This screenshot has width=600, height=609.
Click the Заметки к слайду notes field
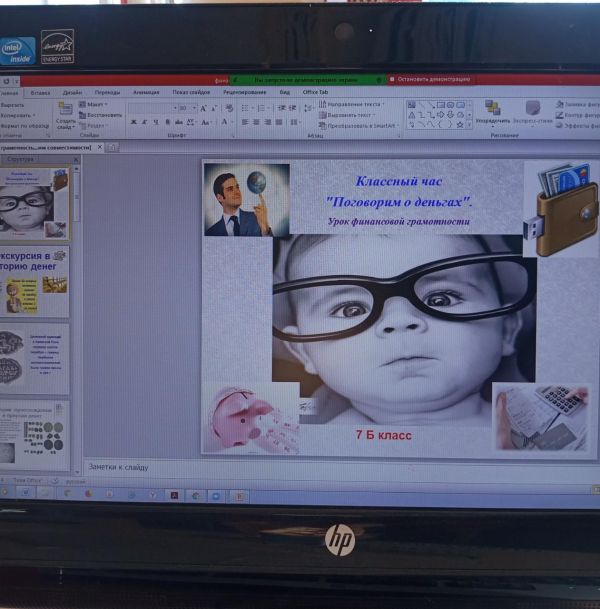coord(300,466)
